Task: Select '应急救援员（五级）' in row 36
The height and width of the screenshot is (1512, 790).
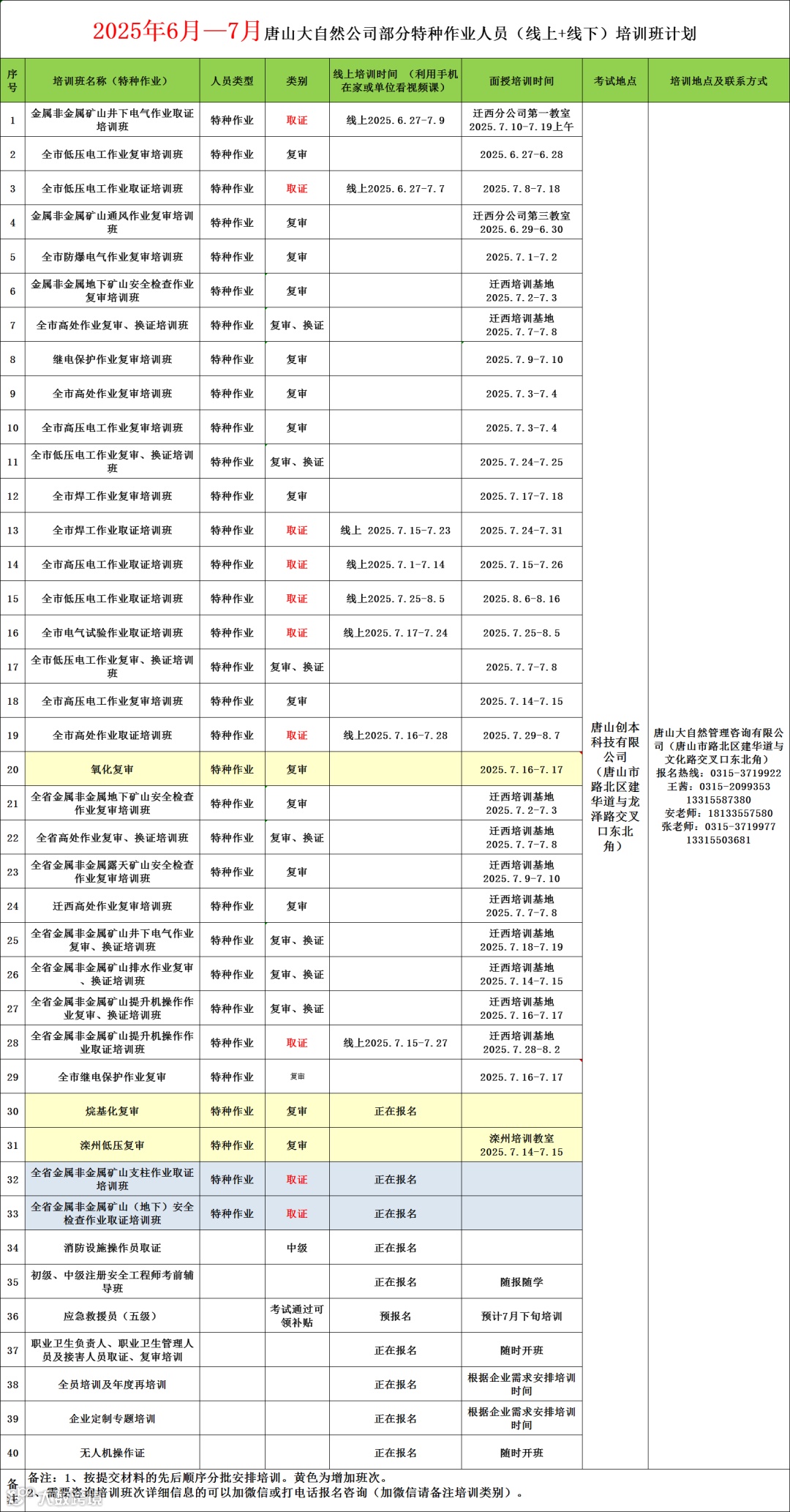Action: (112, 1316)
